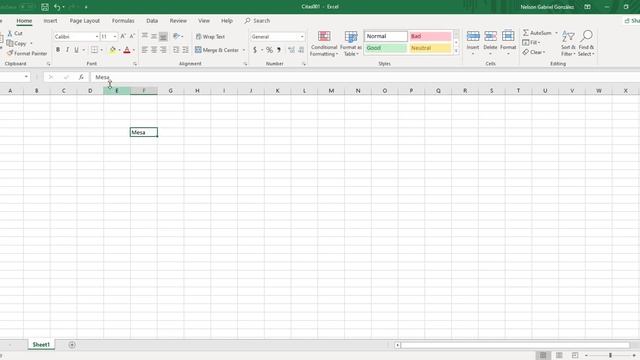Open the Fill menu
Screen dimensions: 640x360
[x=531, y=42]
